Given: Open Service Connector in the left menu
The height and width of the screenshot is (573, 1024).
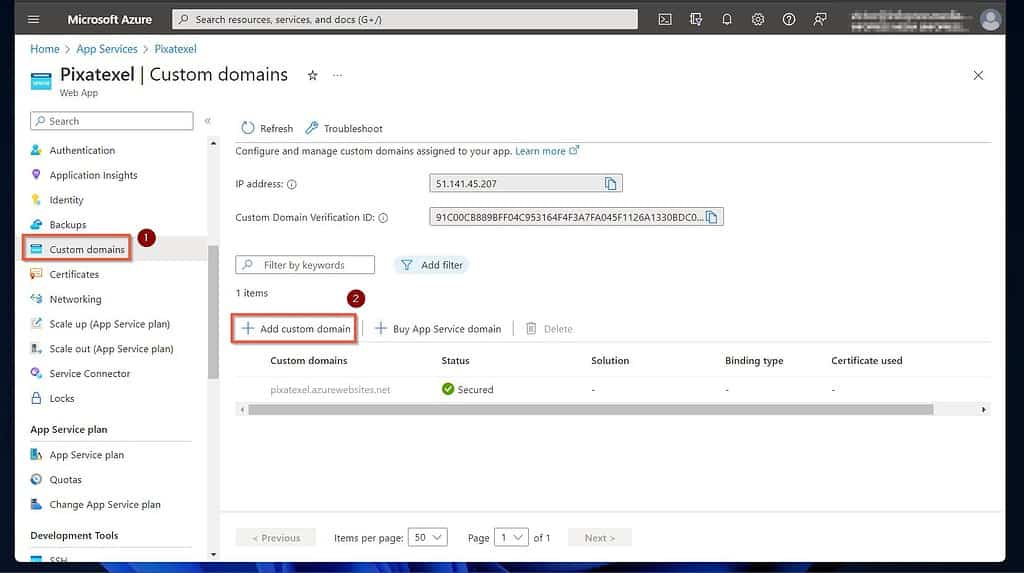Looking at the screenshot, I should [89, 374].
